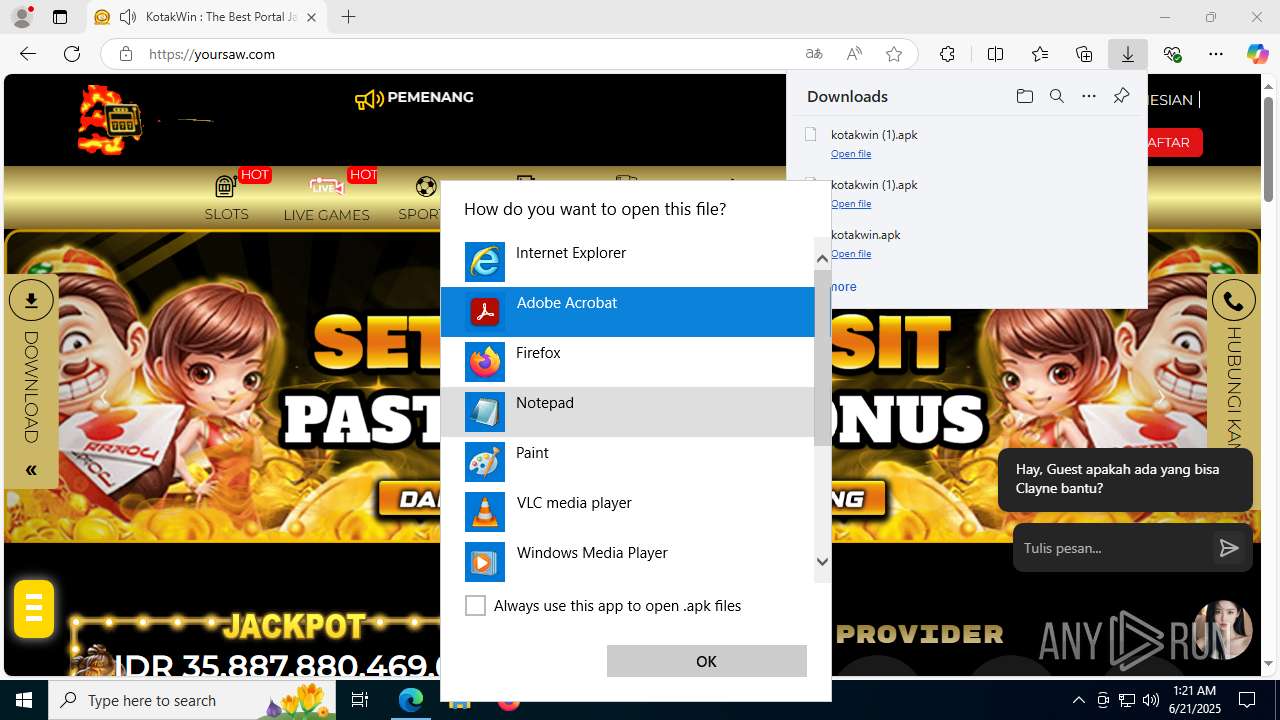Screen dimensions: 1280x720
Task: Open new tab with plus button
Action: click(348, 17)
